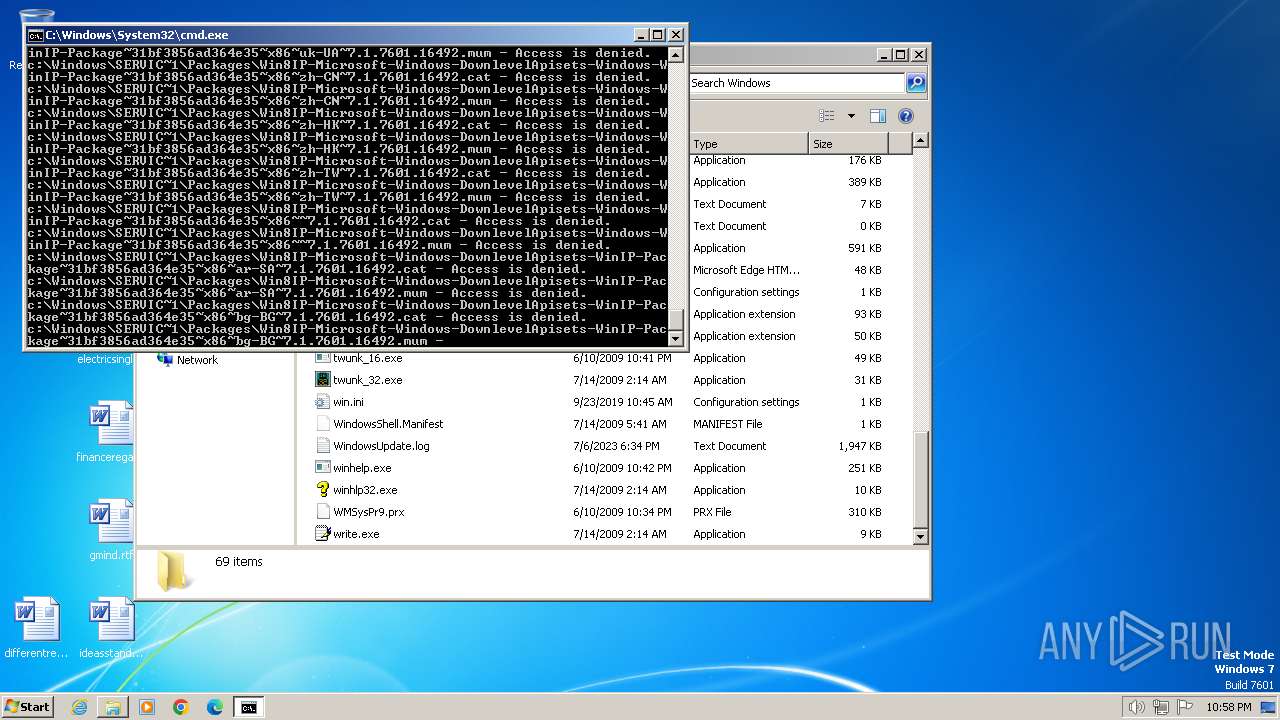1280x720 pixels.
Task: Select the winhlp32.exe question mark icon
Action: (322, 490)
